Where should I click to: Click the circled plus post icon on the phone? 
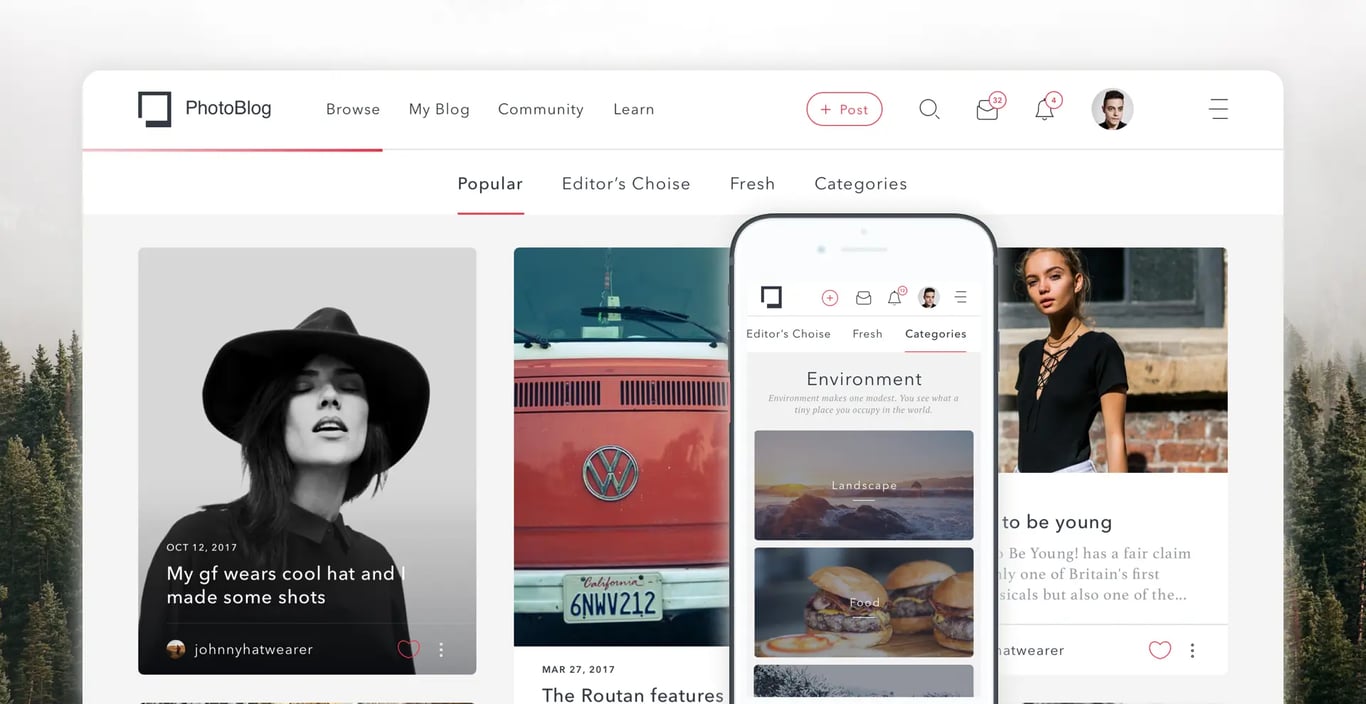click(x=829, y=297)
